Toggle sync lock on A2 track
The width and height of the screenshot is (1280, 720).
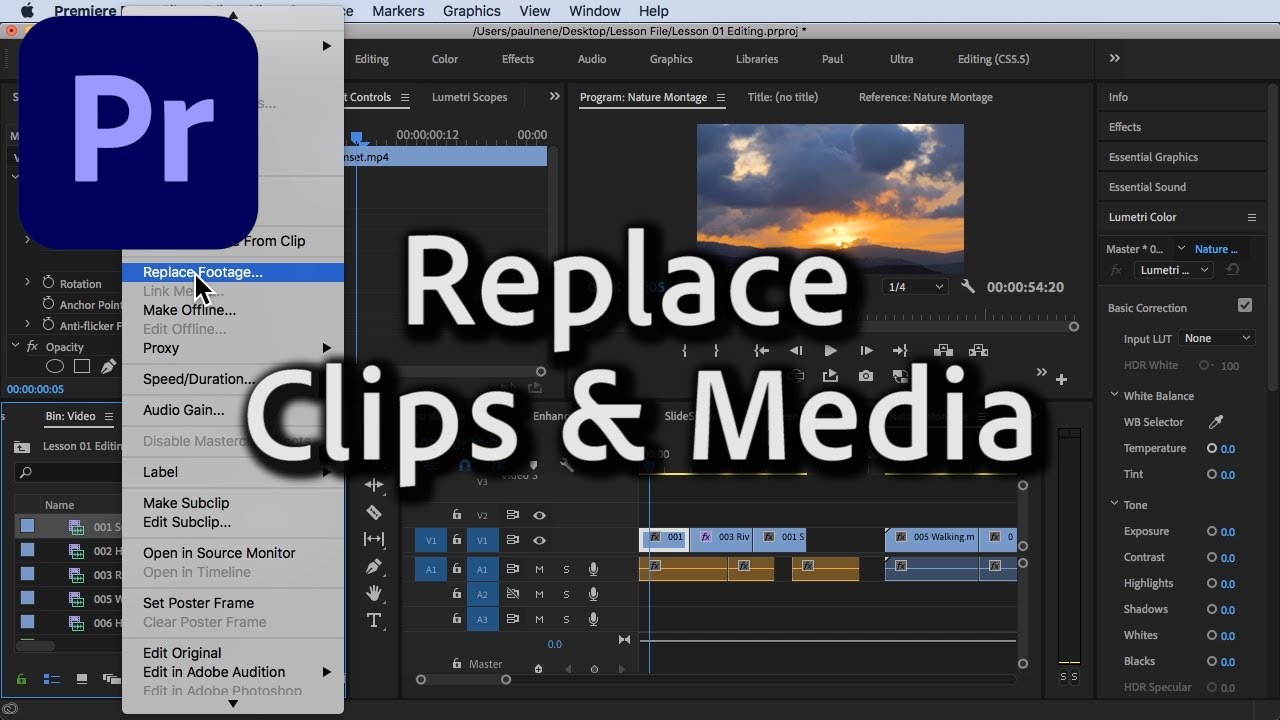513,594
